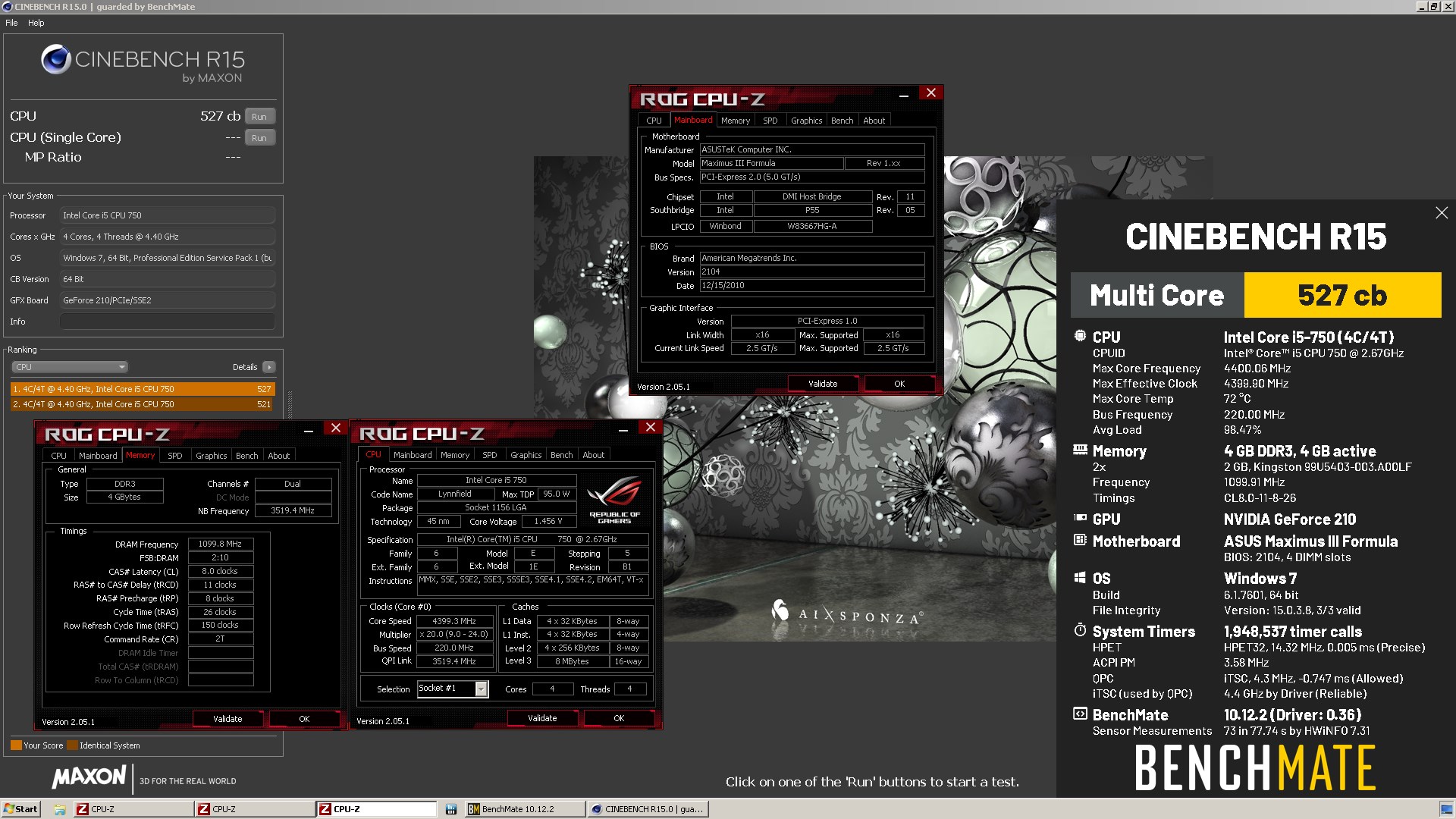The height and width of the screenshot is (819, 1456).
Task: Open the About tab in the CPU-Z CPU window
Action: (x=593, y=455)
